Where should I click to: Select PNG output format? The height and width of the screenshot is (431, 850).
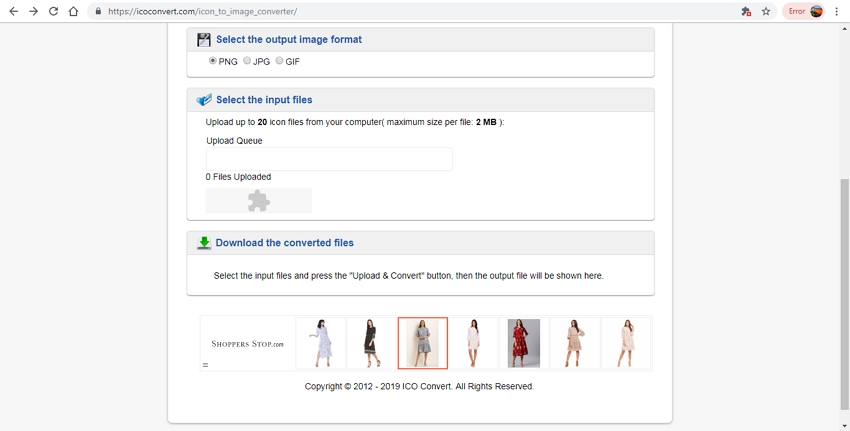(x=213, y=61)
